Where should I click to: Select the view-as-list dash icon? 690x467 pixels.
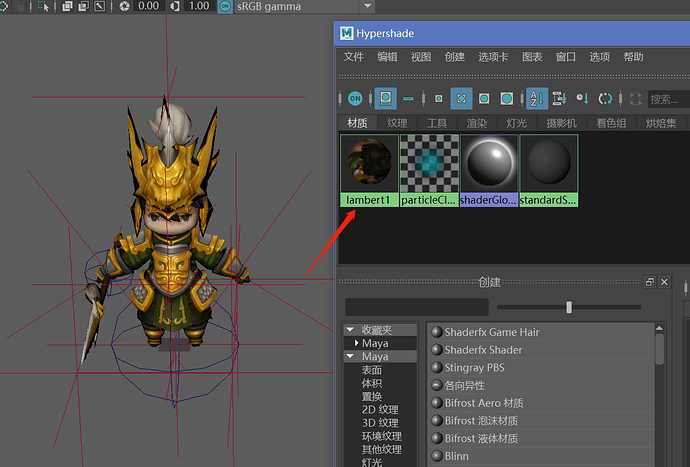coord(408,99)
